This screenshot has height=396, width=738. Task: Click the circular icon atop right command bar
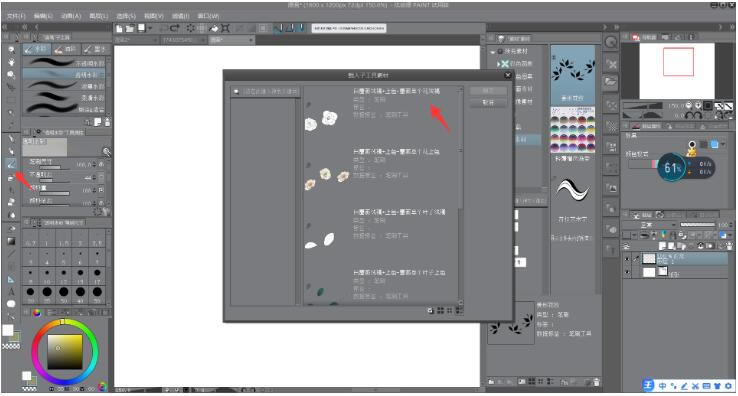(611, 42)
